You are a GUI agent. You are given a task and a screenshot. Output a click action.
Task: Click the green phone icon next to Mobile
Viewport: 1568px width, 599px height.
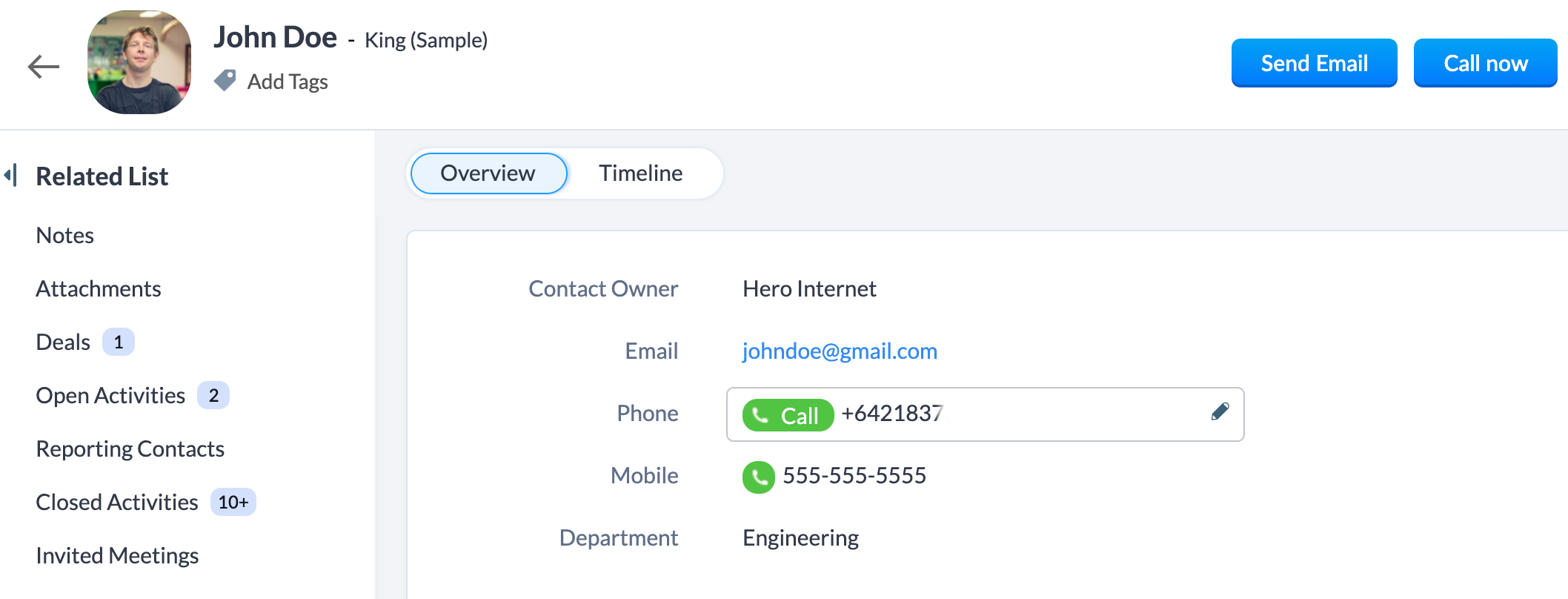pos(758,477)
